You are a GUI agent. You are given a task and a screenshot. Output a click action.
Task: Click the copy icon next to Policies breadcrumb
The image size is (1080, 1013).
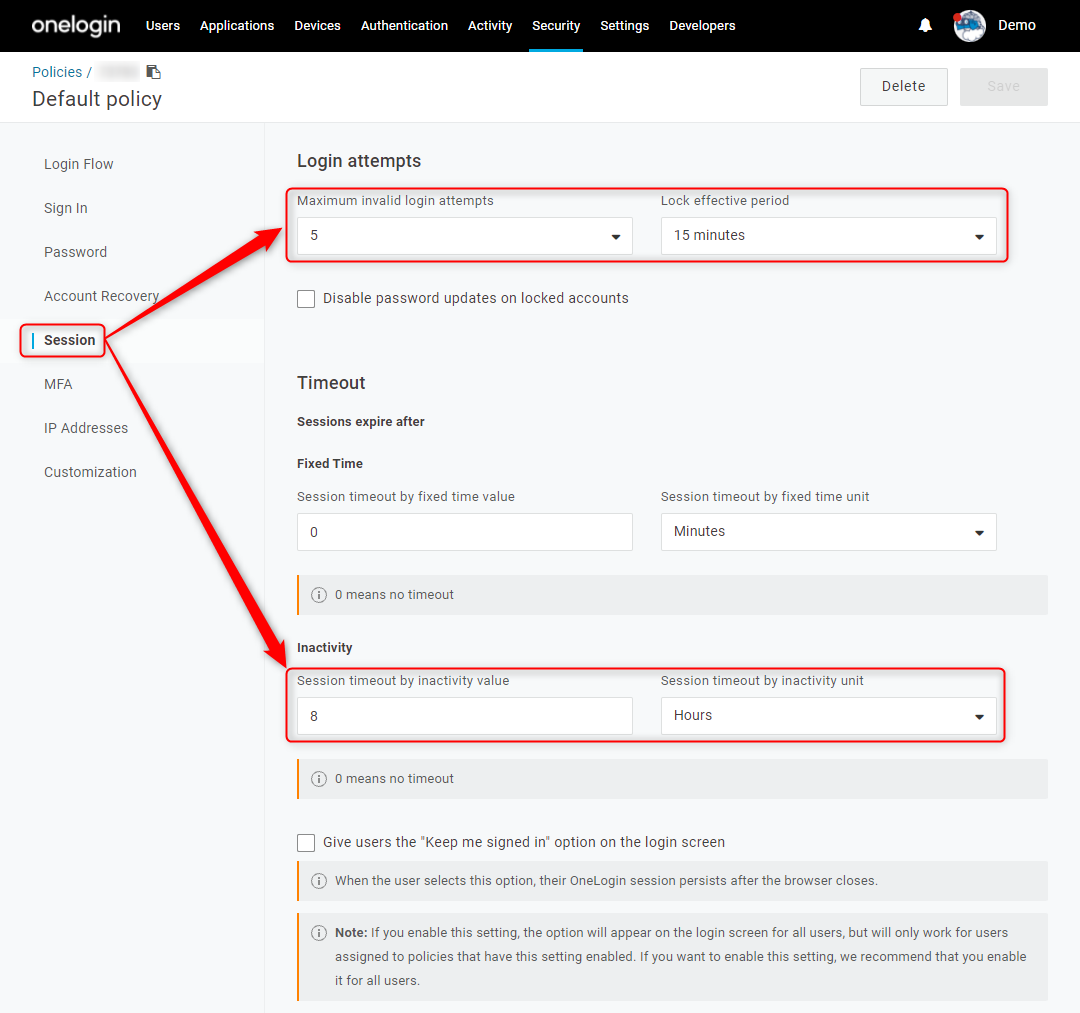154,72
